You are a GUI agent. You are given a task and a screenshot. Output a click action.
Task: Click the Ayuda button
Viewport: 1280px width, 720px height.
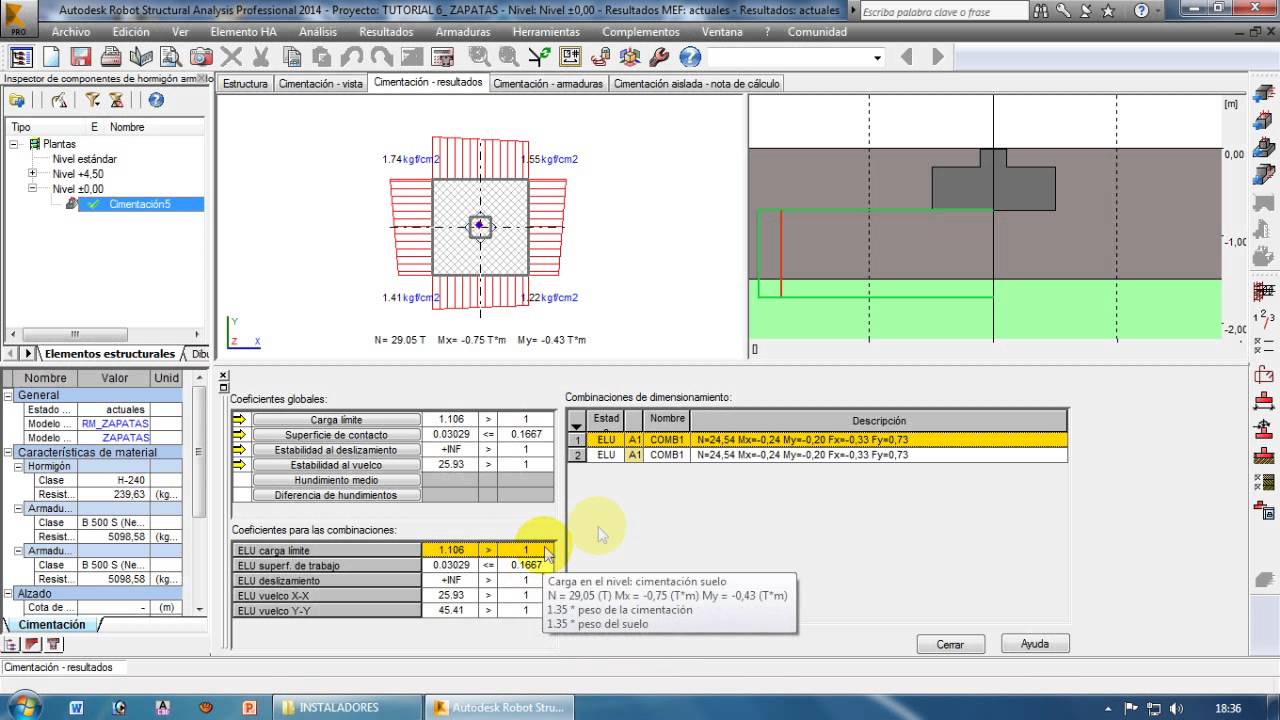[1035, 644]
